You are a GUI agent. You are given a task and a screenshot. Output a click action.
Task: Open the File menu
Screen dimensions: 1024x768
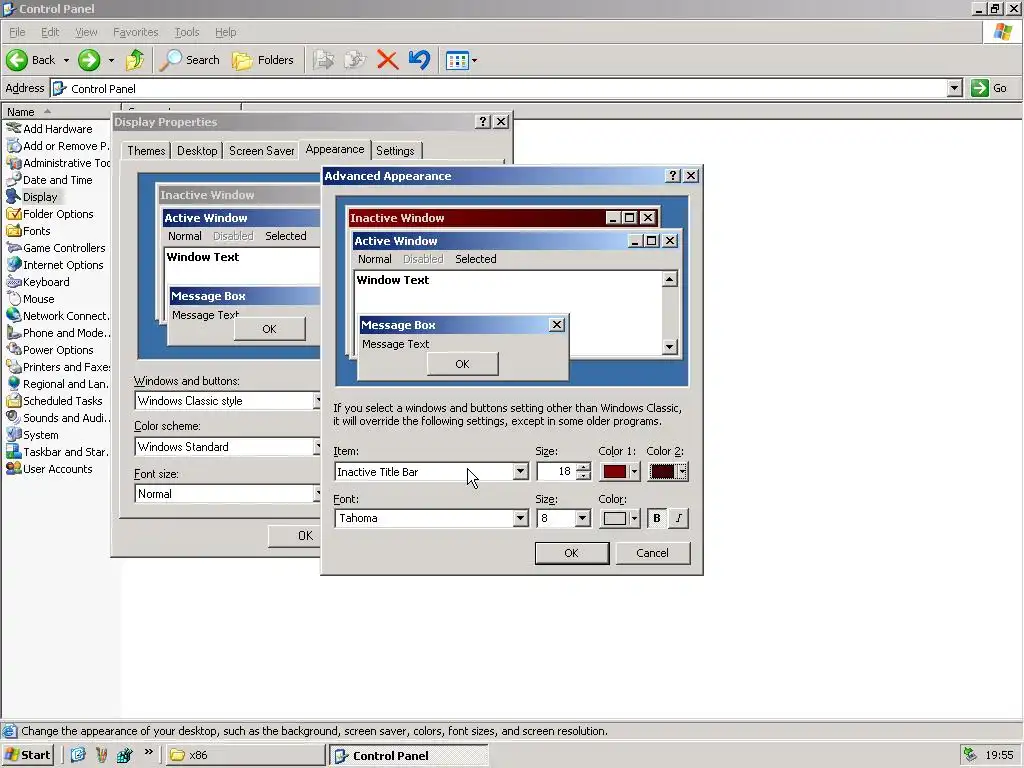pos(17,32)
